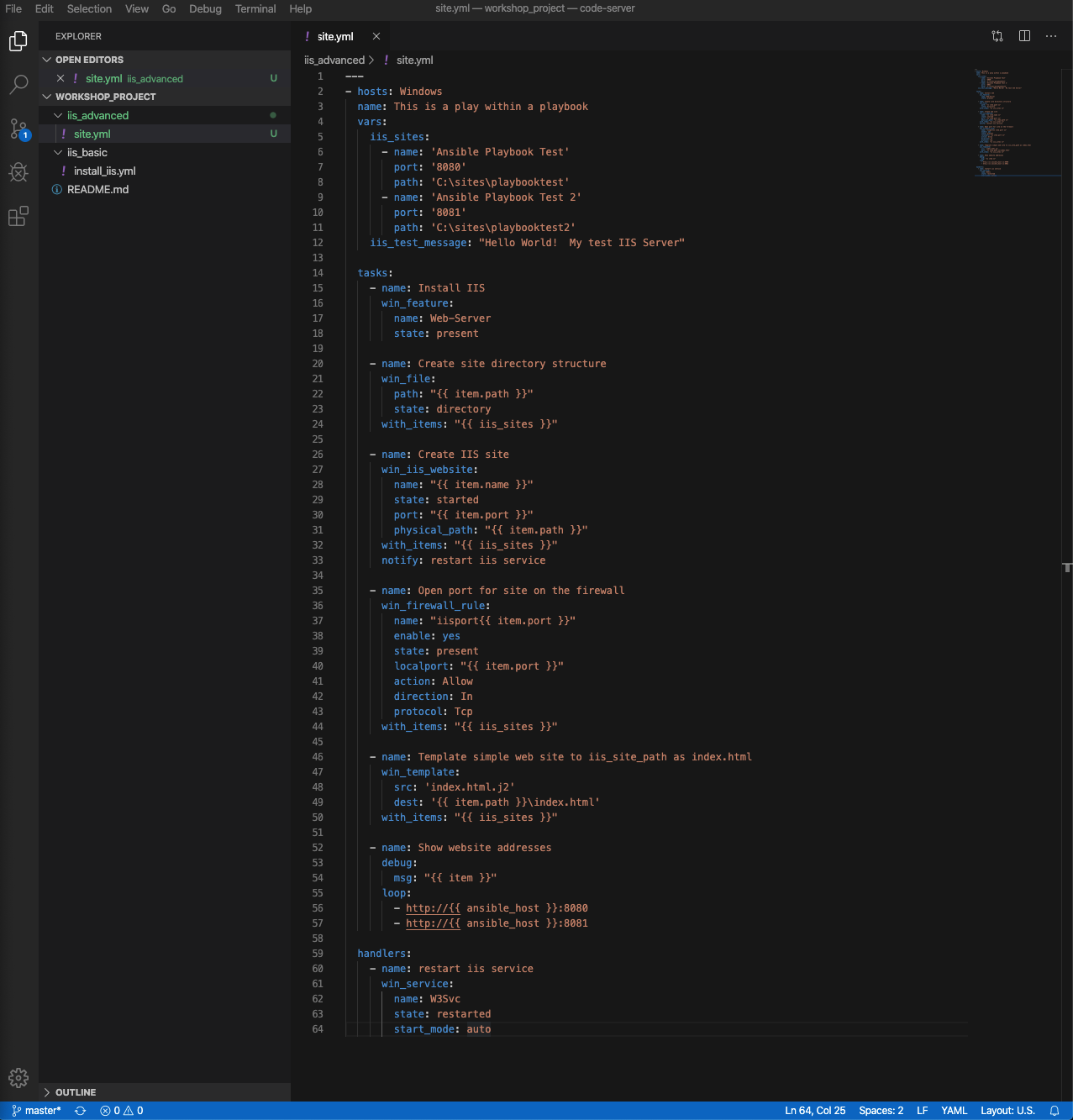Click the YAML language mode indicator
This screenshot has width=1073, height=1120.
(x=954, y=1111)
